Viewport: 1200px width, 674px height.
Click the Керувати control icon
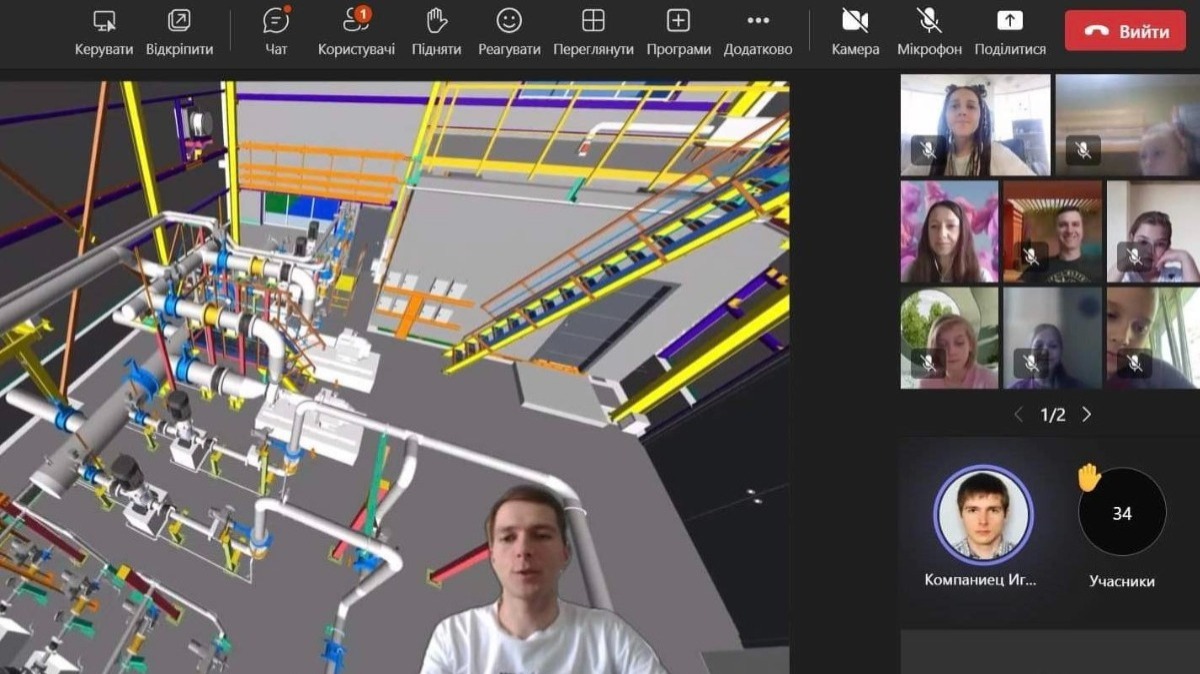(104, 21)
